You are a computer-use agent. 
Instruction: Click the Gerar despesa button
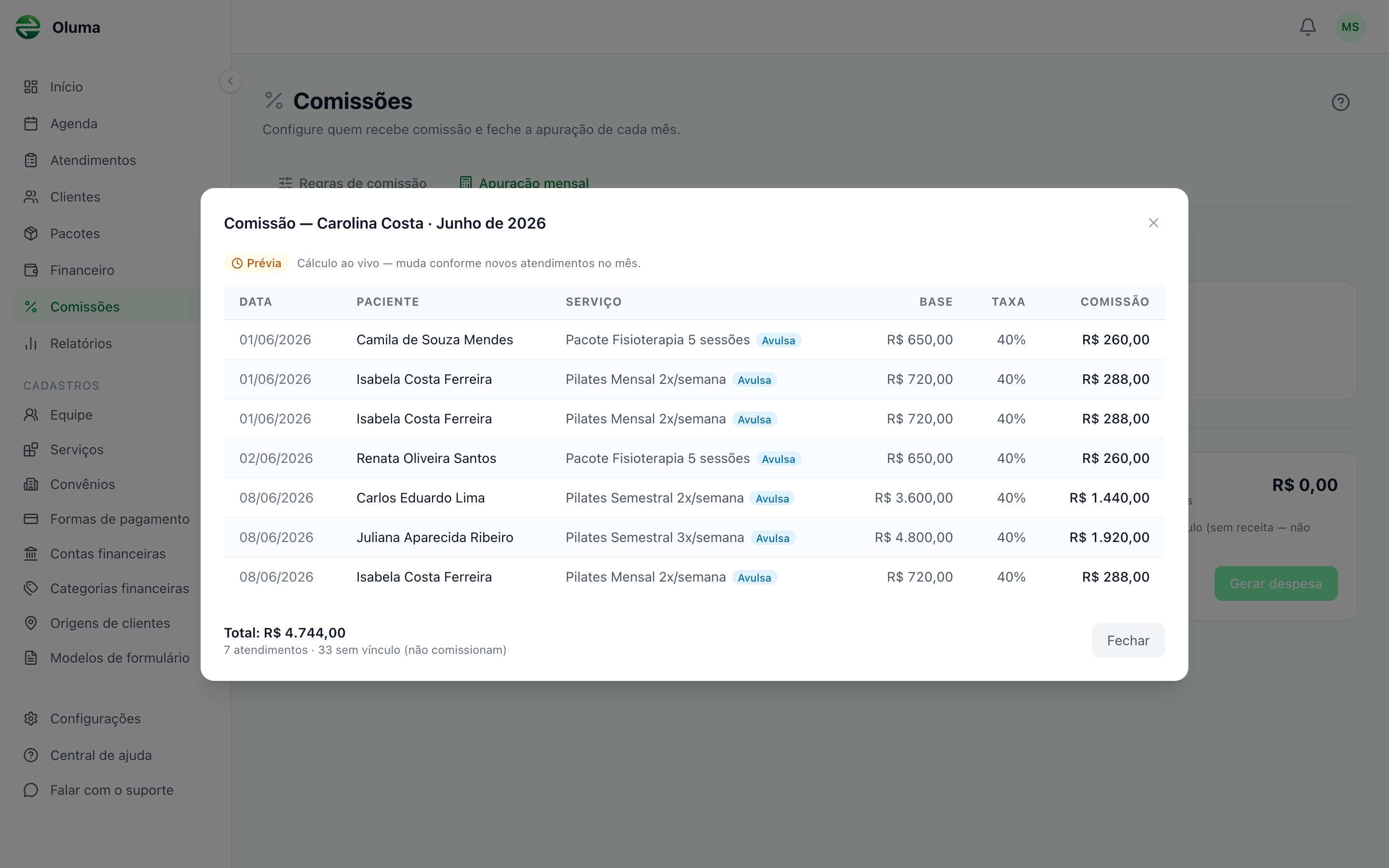pos(1275,584)
